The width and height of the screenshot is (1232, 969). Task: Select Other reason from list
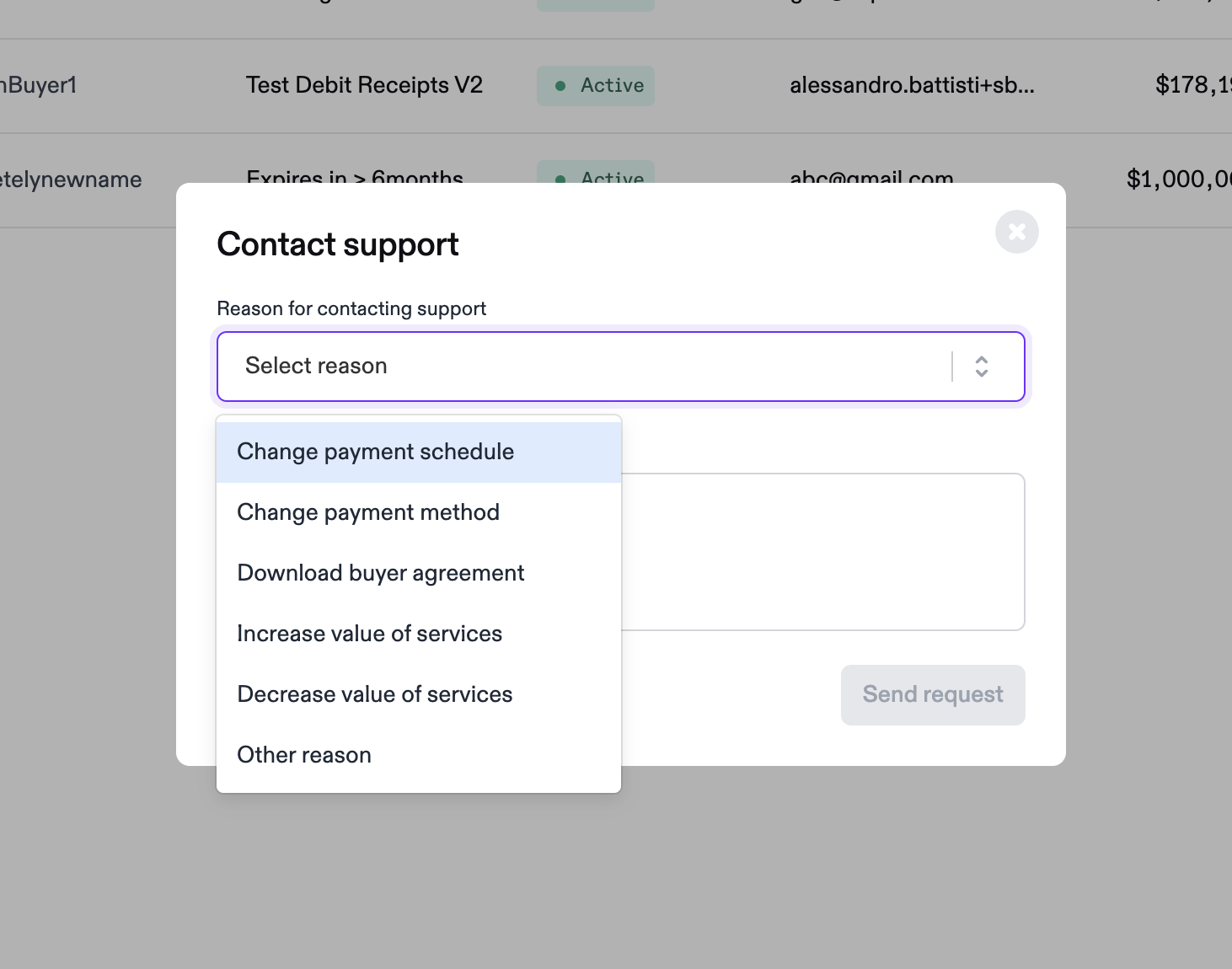click(419, 756)
